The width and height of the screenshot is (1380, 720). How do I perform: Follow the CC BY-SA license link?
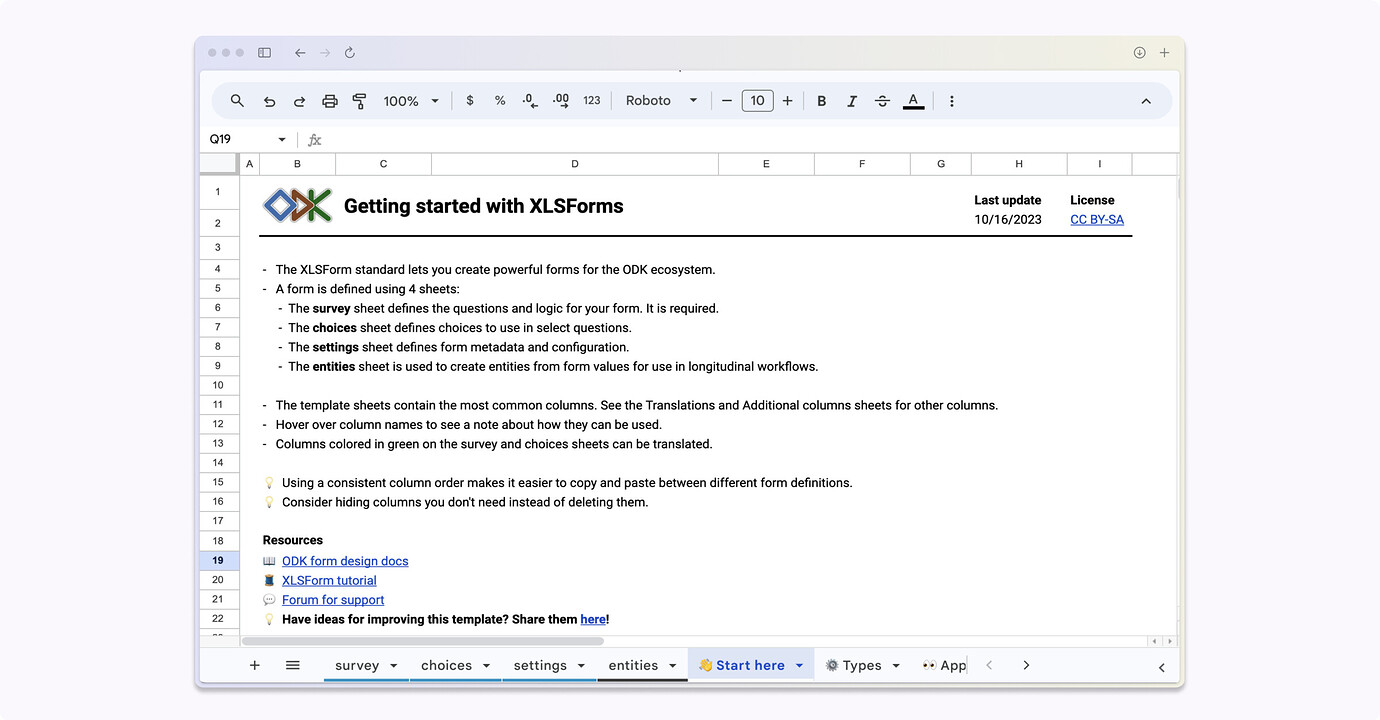point(1097,220)
